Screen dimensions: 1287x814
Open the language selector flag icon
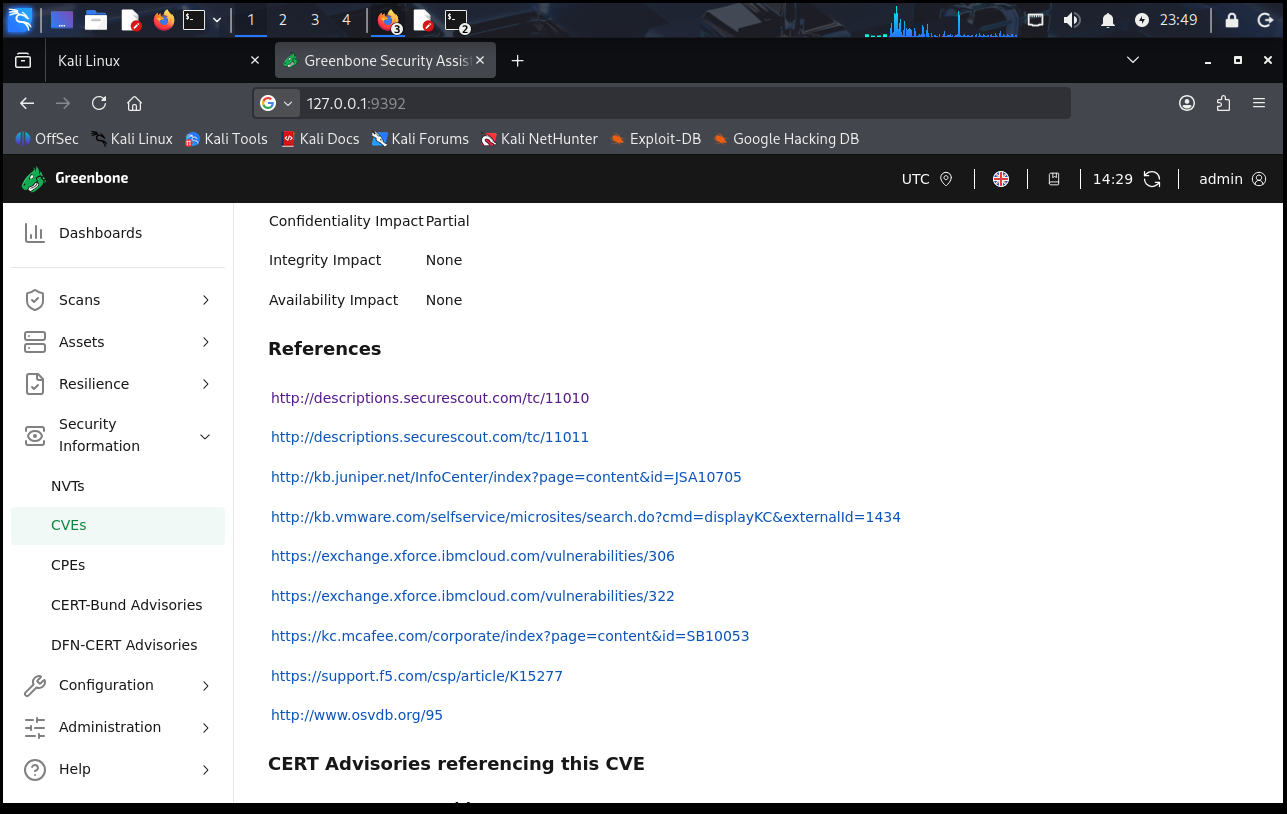click(1001, 179)
